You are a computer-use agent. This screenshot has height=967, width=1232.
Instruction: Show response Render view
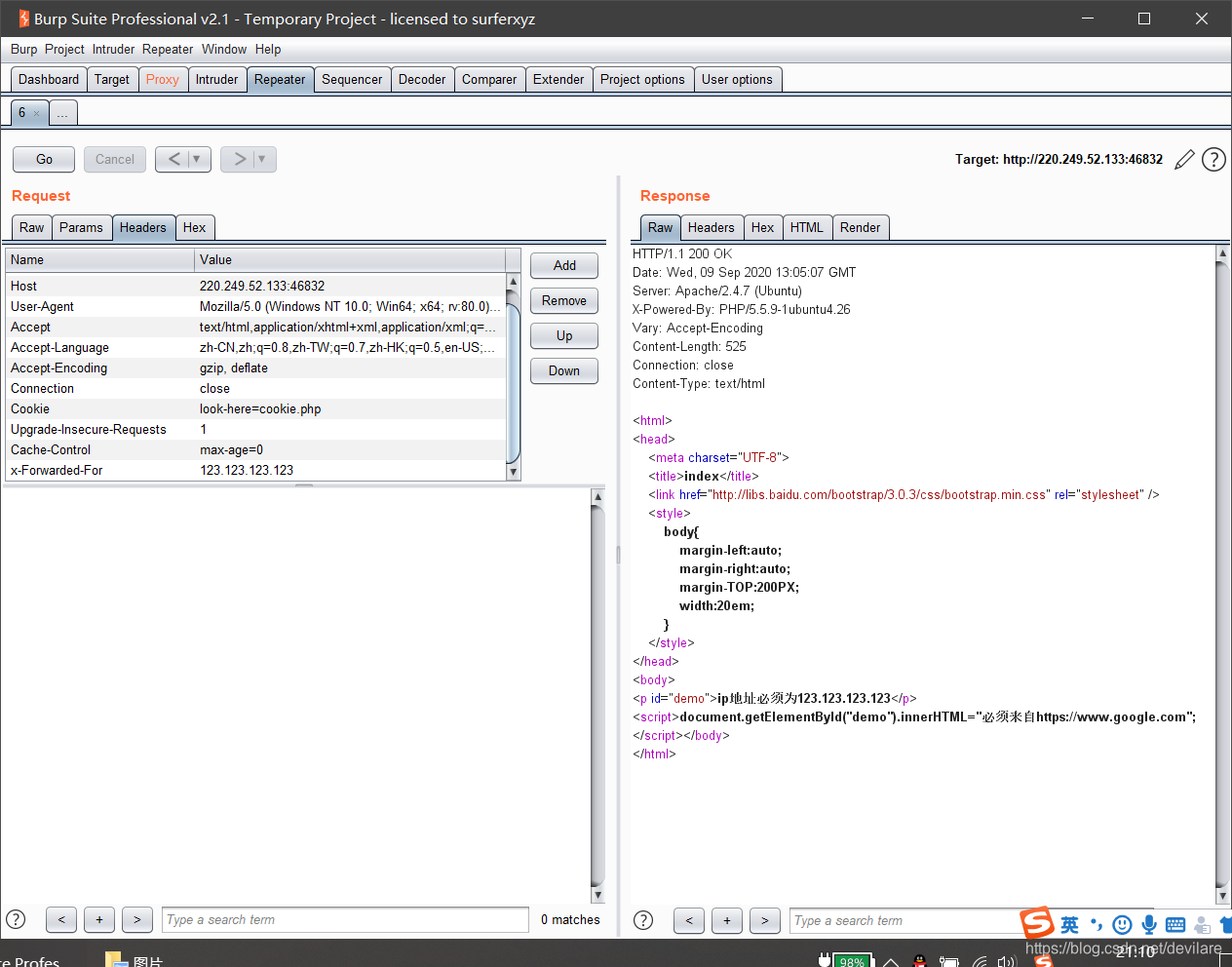860,228
